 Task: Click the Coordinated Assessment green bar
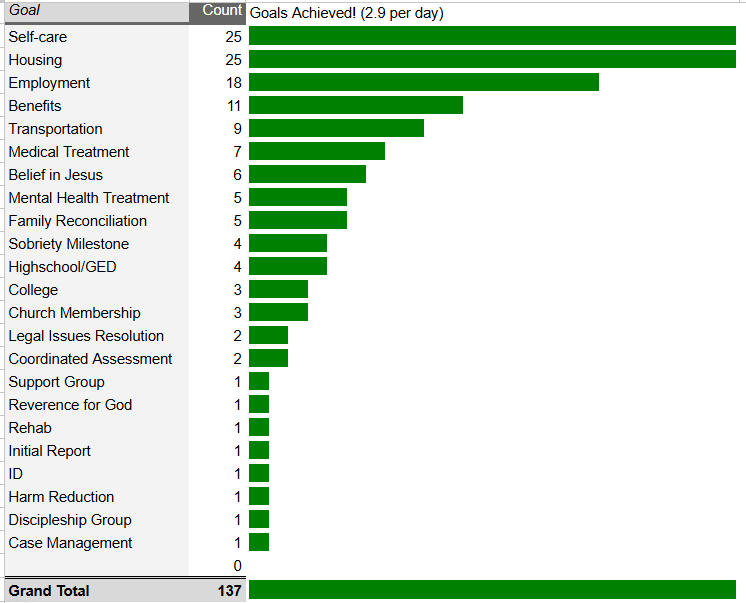point(268,358)
